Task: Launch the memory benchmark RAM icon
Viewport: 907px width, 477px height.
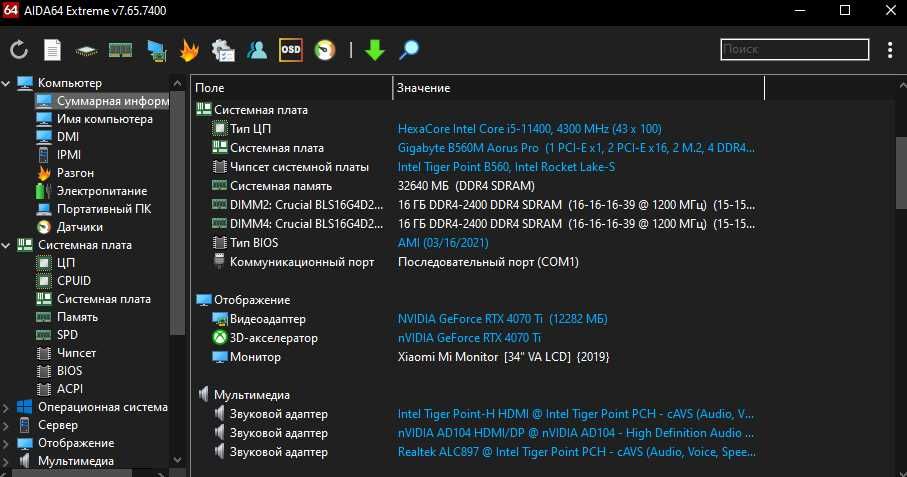Action: [120, 50]
